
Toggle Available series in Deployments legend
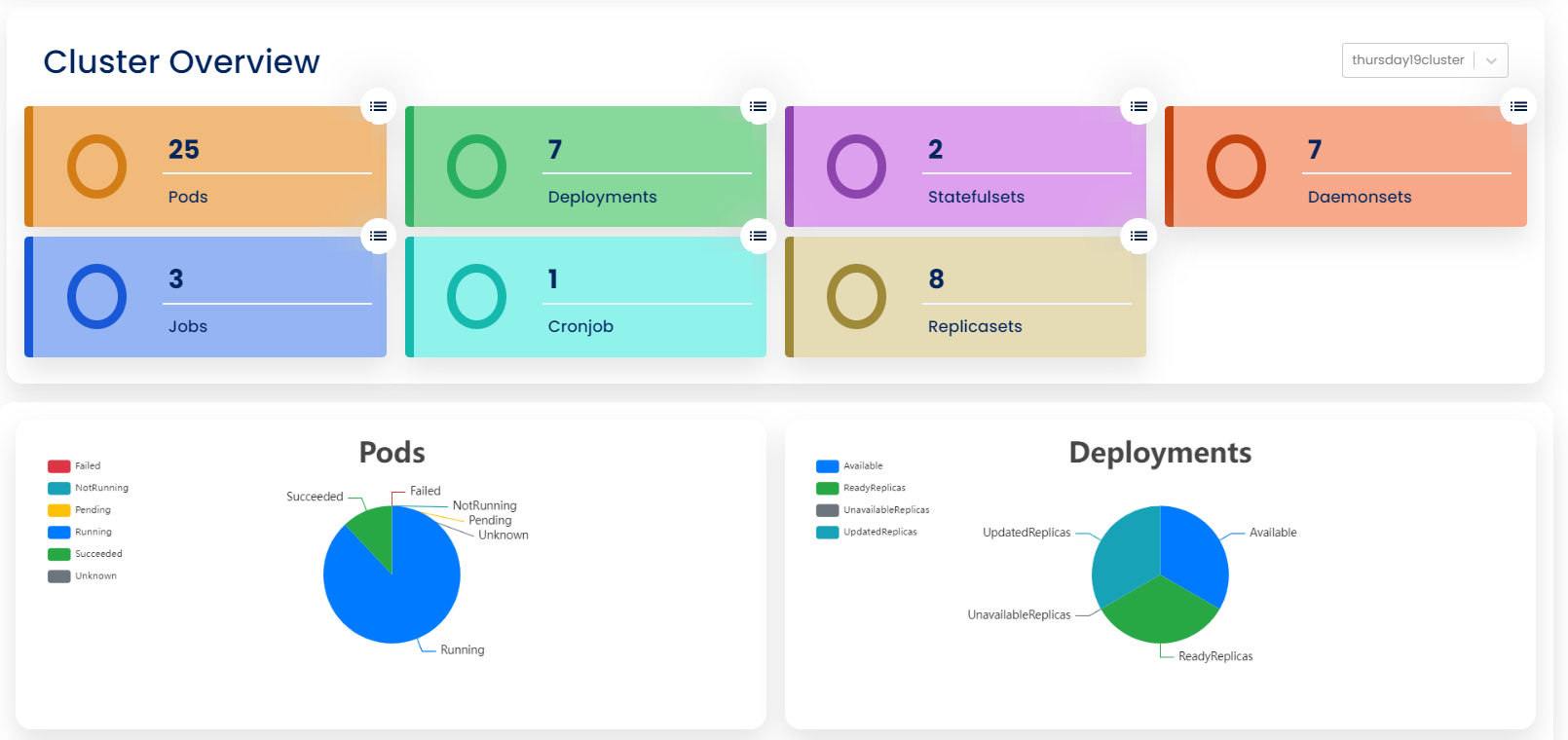click(849, 466)
